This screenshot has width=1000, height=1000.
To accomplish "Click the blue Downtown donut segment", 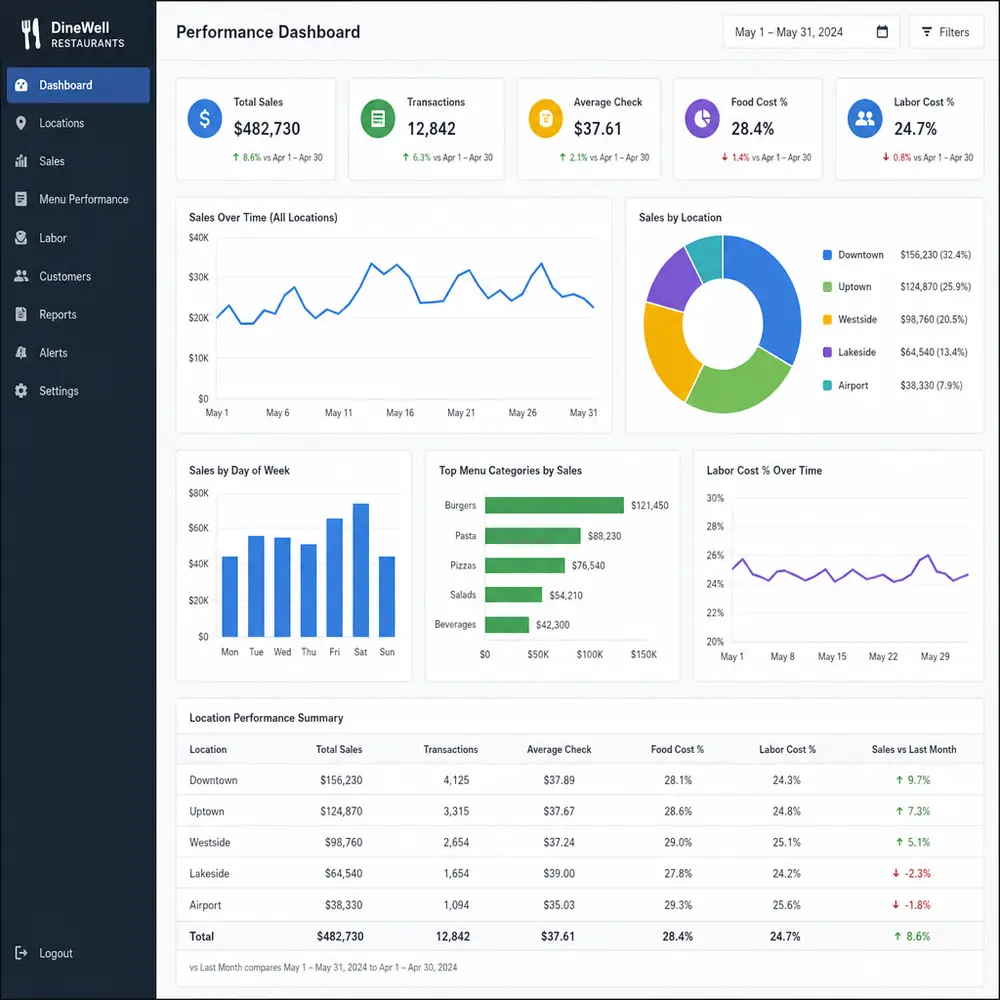I will [x=774, y=295].
